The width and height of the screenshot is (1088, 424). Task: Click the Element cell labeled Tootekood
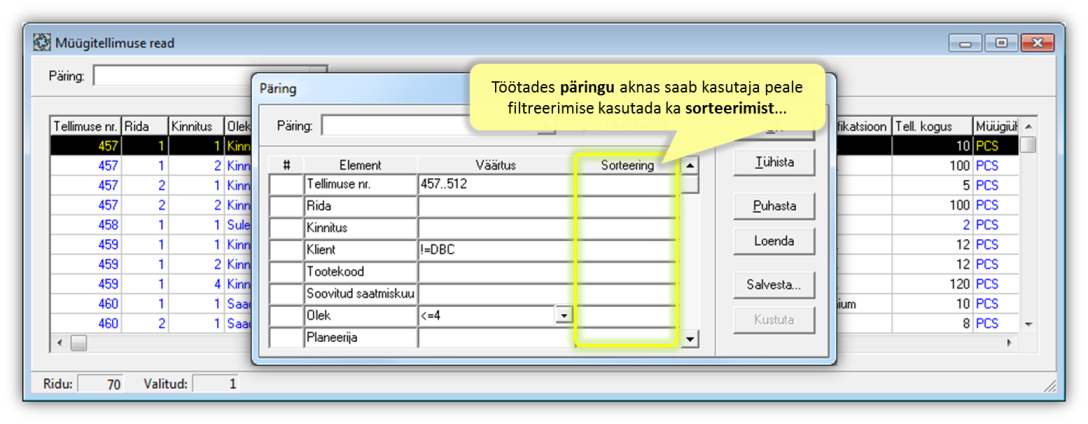point(361,271)
